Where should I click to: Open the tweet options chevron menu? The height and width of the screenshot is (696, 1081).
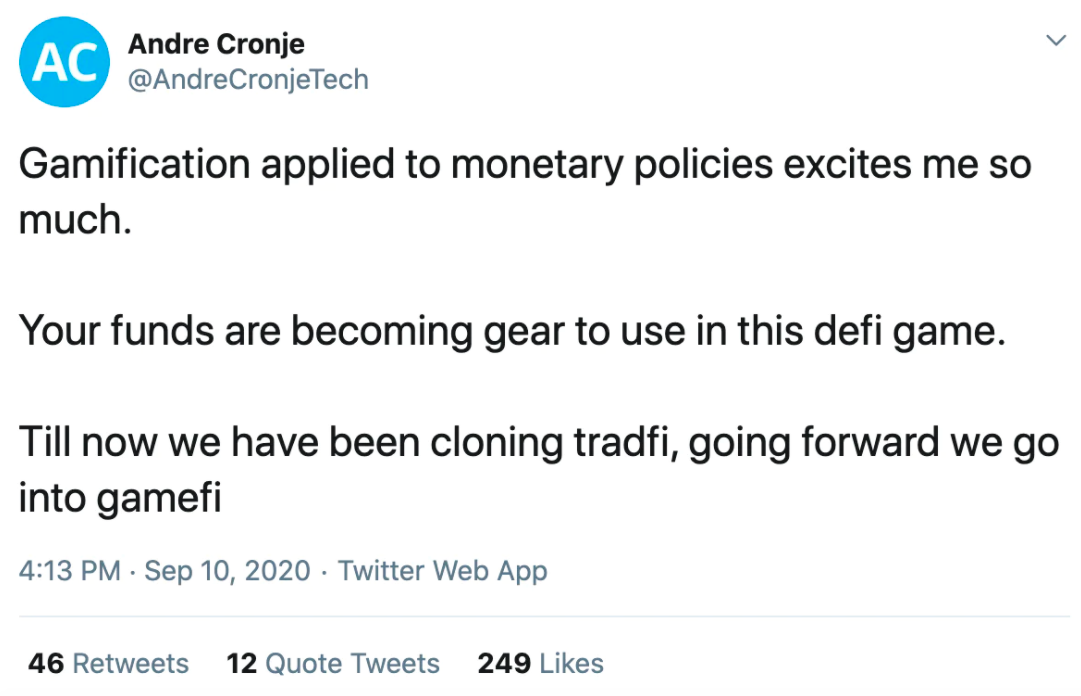click(x=1055, y=40)
